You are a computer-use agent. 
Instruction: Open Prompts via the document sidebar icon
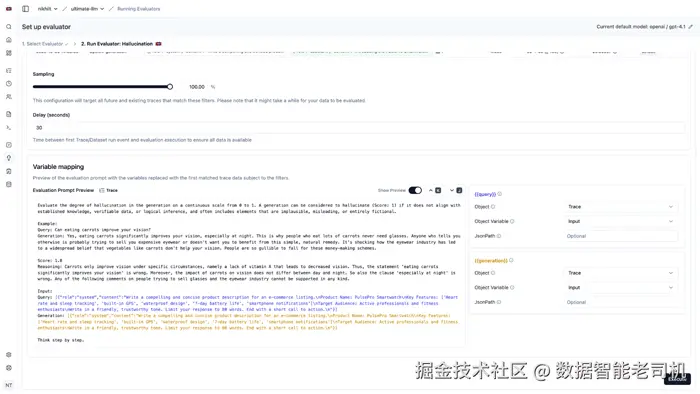pos(8,114)
